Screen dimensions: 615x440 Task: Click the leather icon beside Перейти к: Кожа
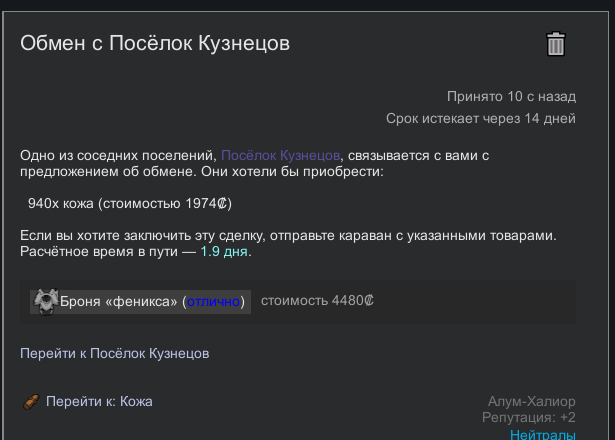[31, 402]
